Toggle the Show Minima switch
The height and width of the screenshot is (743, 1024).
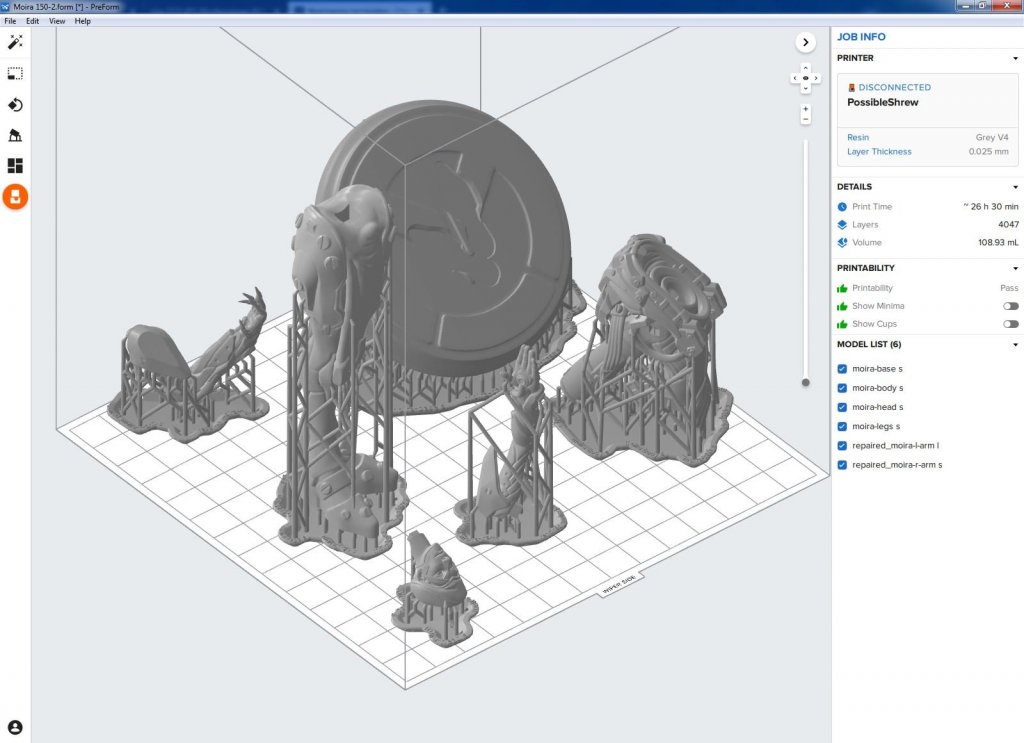[x=1011, y=306]
